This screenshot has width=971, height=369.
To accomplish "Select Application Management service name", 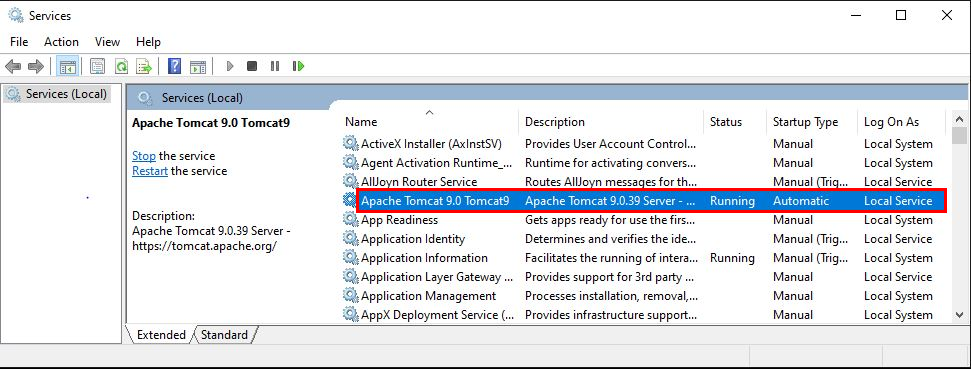I will [x=429, y=295].
